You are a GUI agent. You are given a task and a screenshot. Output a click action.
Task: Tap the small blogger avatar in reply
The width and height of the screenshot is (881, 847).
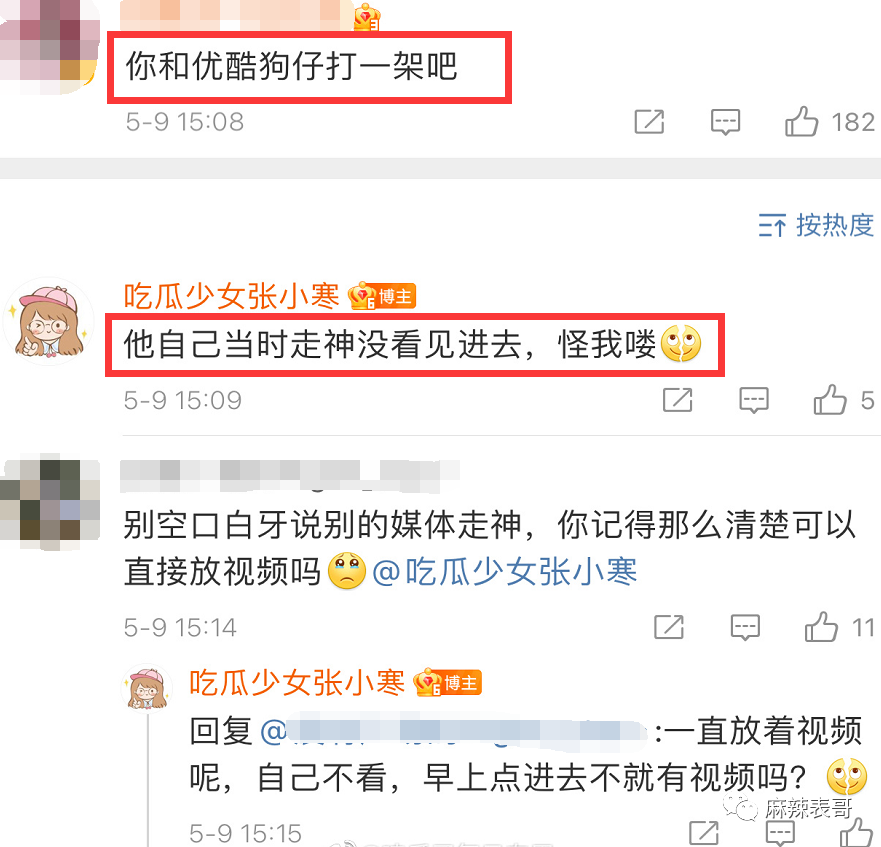click(147, 687)
